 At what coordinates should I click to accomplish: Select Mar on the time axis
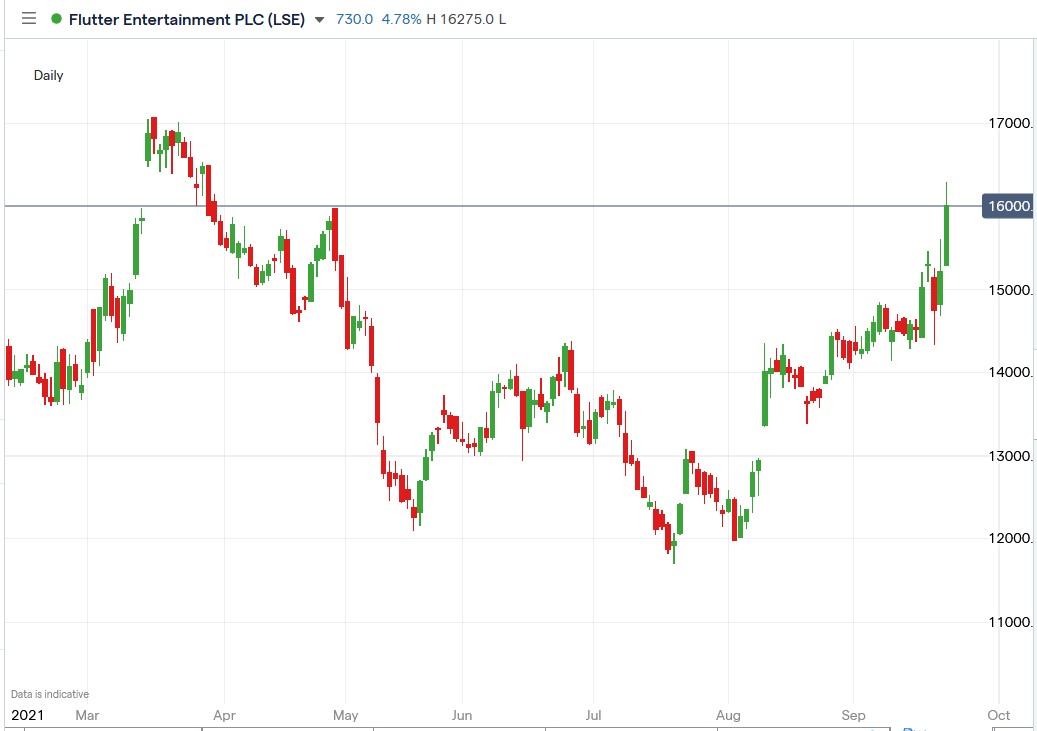point(87,716)
